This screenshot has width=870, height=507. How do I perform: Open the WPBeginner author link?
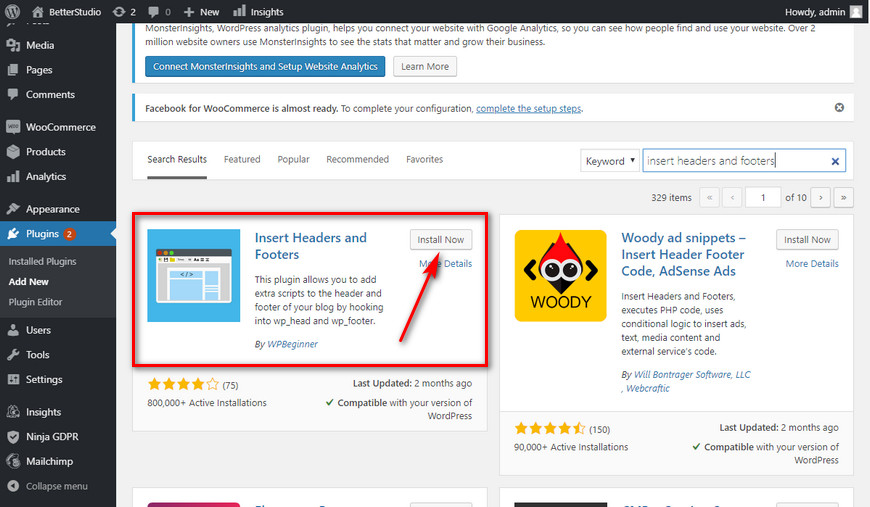coord(292,344)
